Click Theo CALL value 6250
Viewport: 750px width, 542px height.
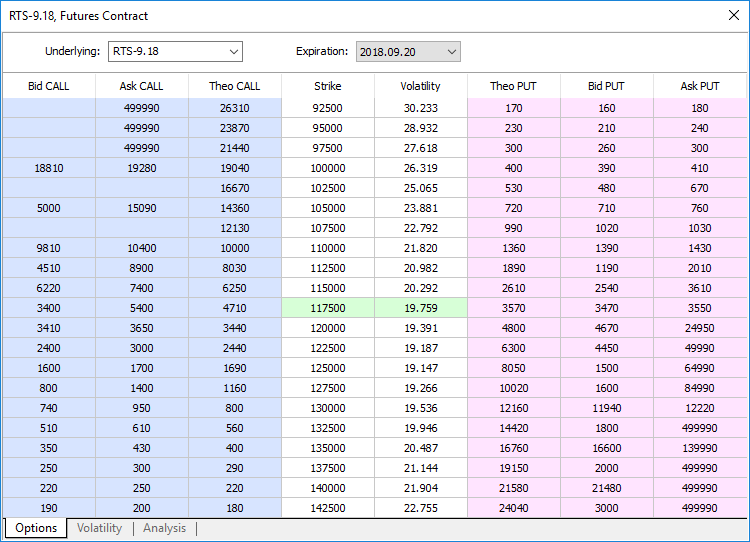[235, 288]
